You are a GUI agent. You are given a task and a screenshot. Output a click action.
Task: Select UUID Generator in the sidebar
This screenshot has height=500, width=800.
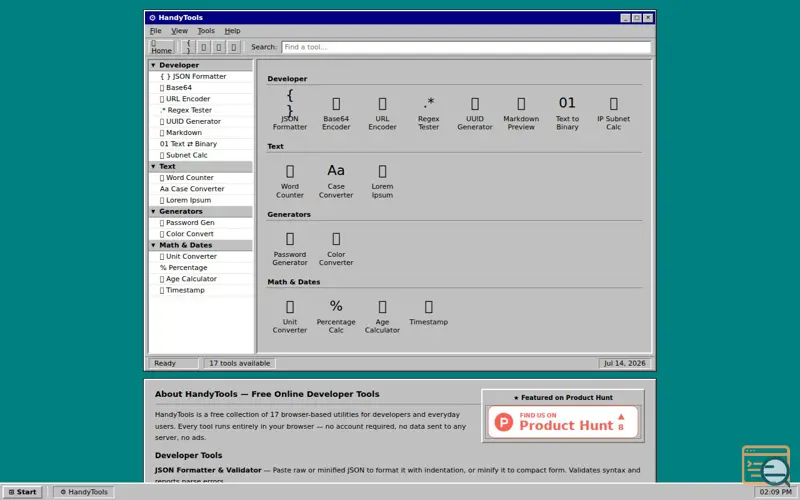201,121
